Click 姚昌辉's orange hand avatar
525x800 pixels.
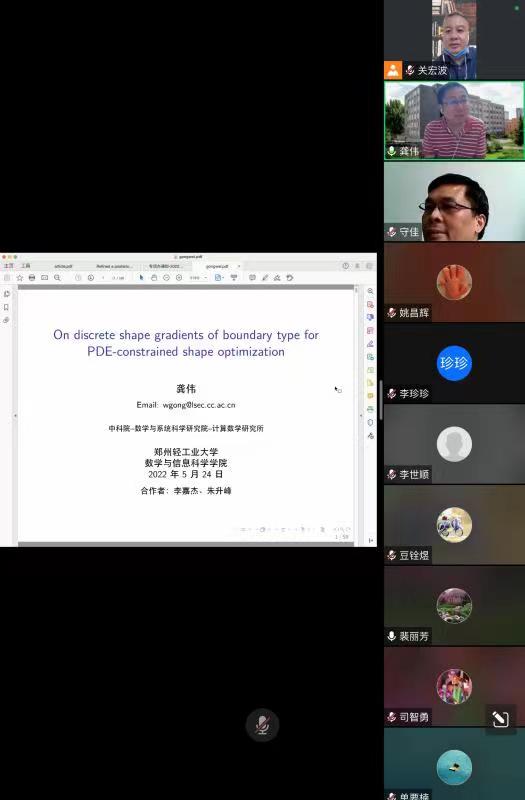[x=454, y=282]
